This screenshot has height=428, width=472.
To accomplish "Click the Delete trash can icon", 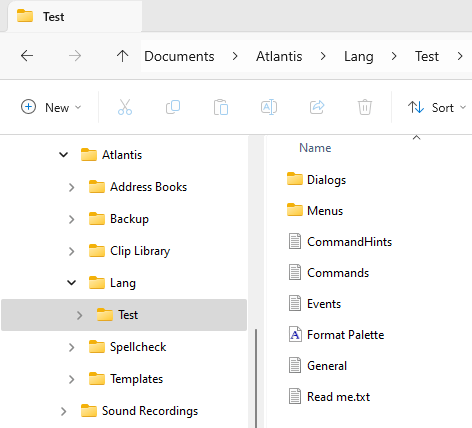I will pos(365,107).
